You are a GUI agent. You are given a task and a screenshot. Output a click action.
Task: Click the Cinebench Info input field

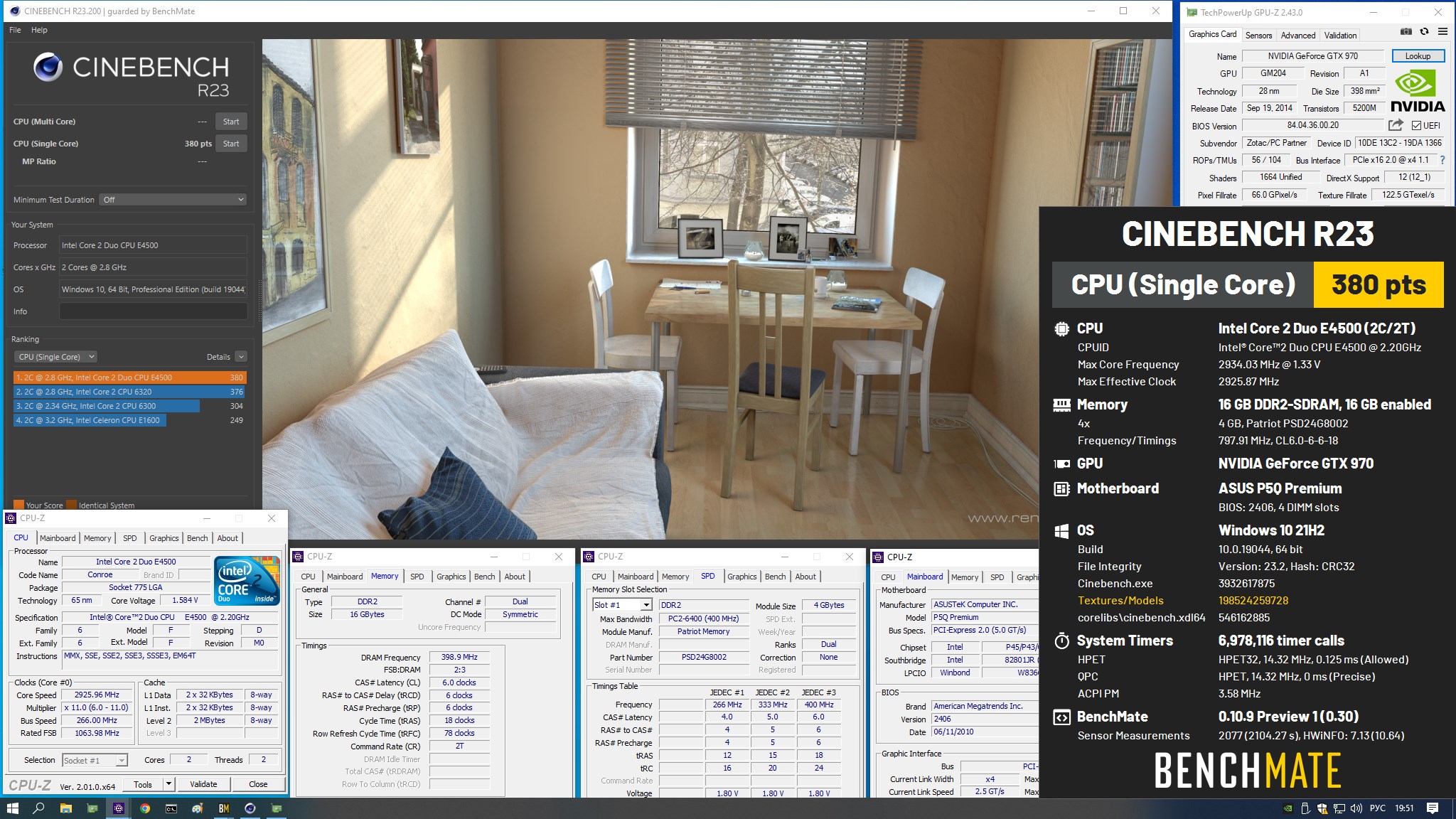click(x=153, y=311)
